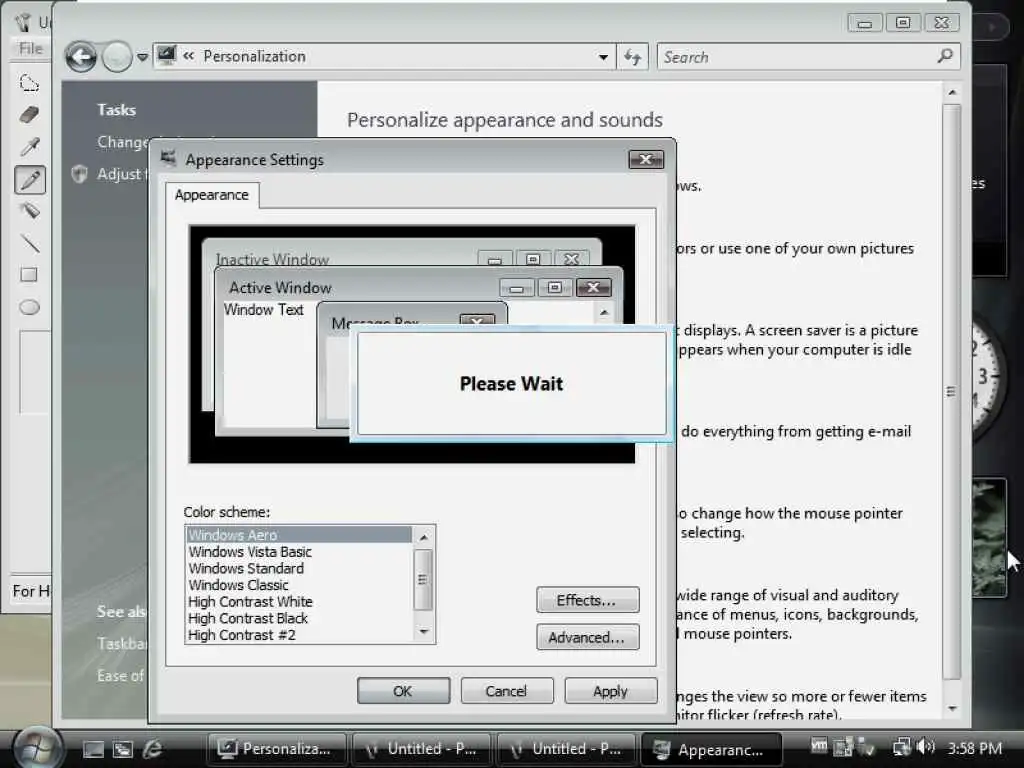Apply the appearance settings
The width and height of the screenshot is (1024, 768).
(x=610, y=691)
